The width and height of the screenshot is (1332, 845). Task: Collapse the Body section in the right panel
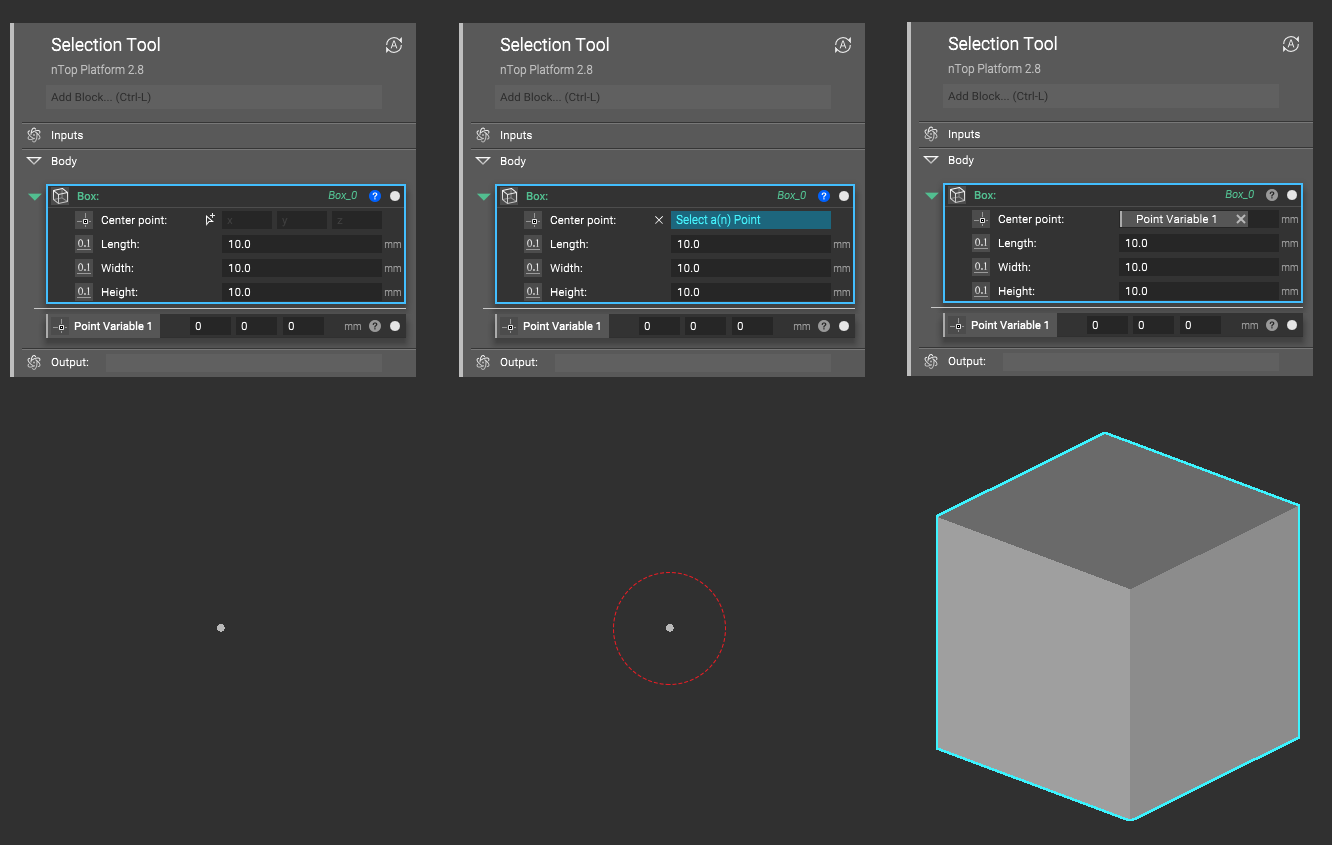[x=931, y=160]
